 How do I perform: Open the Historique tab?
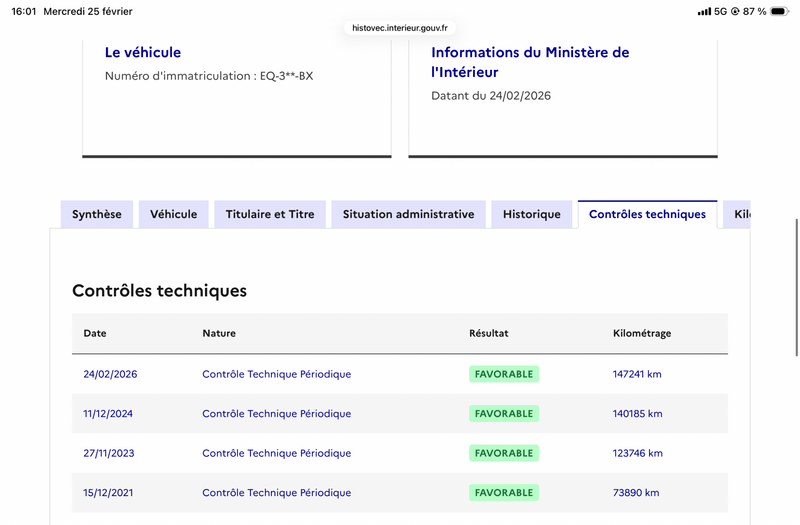pyautogui.click(x=532, y=214)
